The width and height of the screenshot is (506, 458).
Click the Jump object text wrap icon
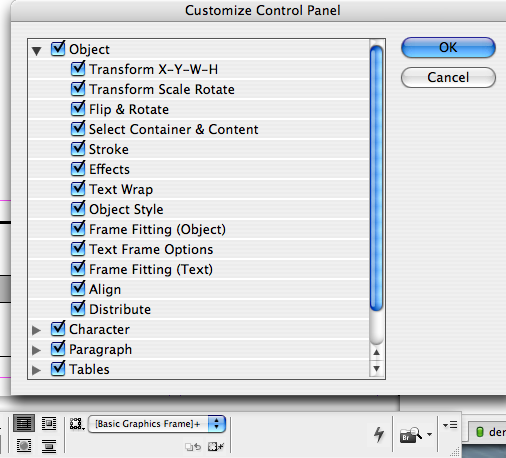49,446
